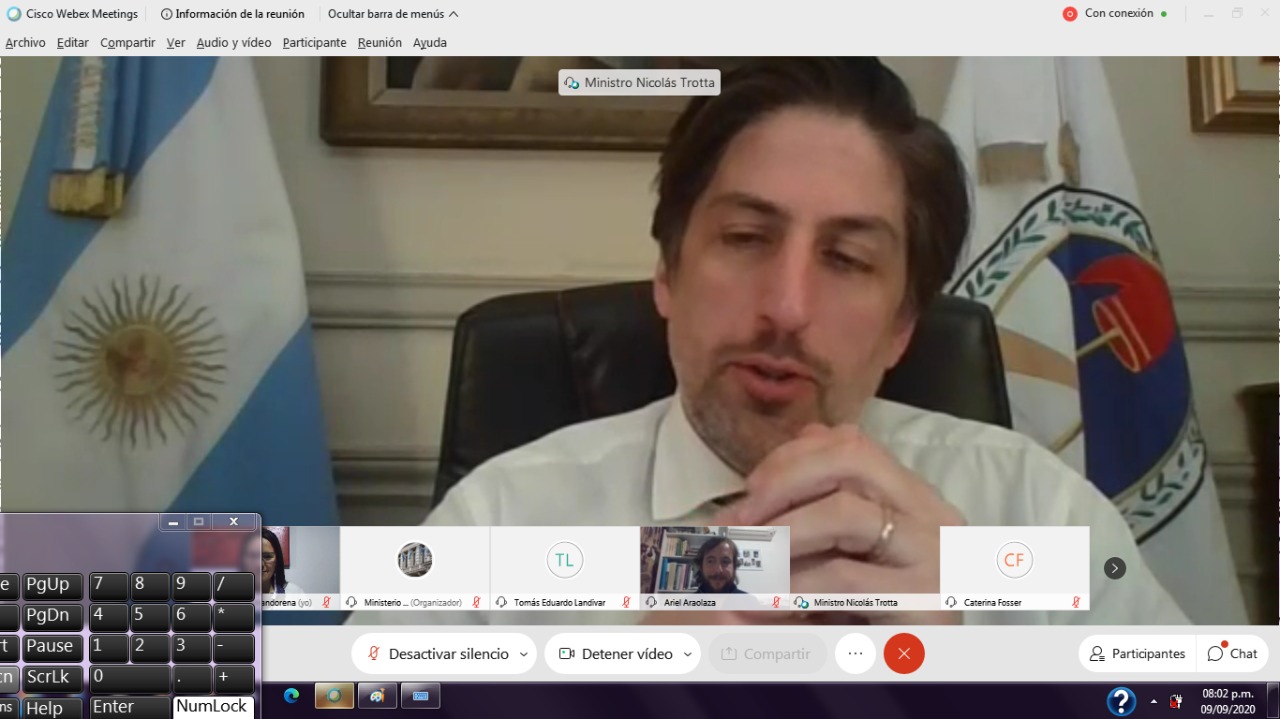Select Tomás Eduardo Landivar thumbnail
This screenshot has height=719, width=1280.
tap(565, 568)
